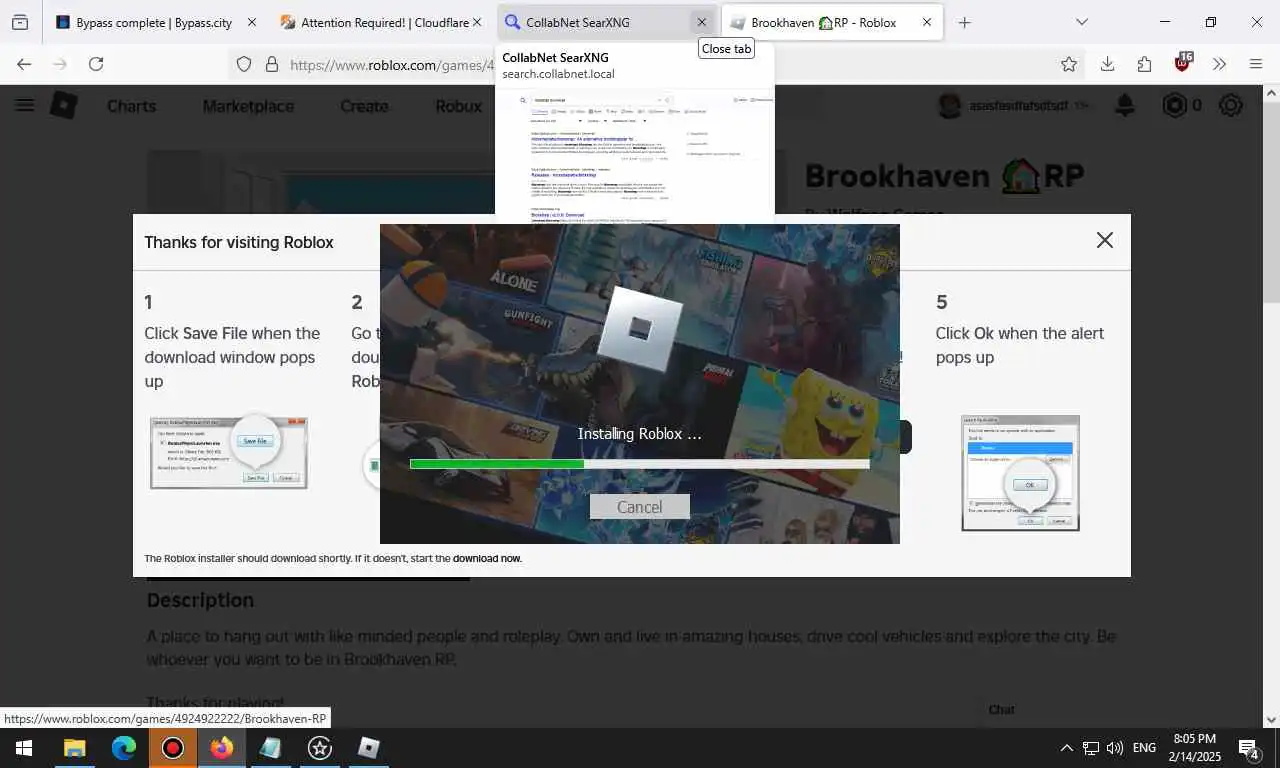Click the Roblox logo home icon

point(64,105)
